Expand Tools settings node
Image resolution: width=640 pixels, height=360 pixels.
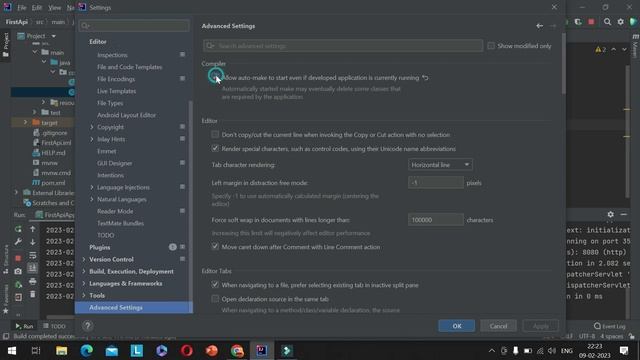click(84, 295)
